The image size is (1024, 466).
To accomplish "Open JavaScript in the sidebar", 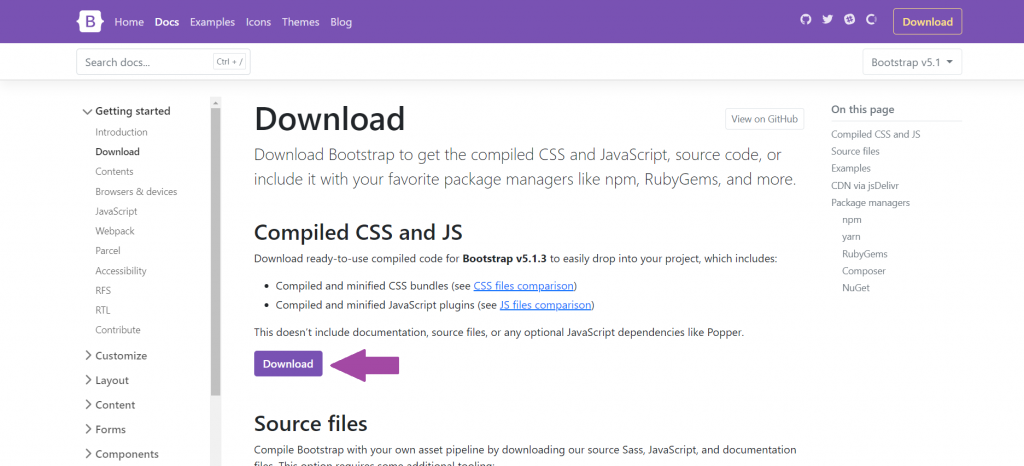I will (x=116, y=211).
